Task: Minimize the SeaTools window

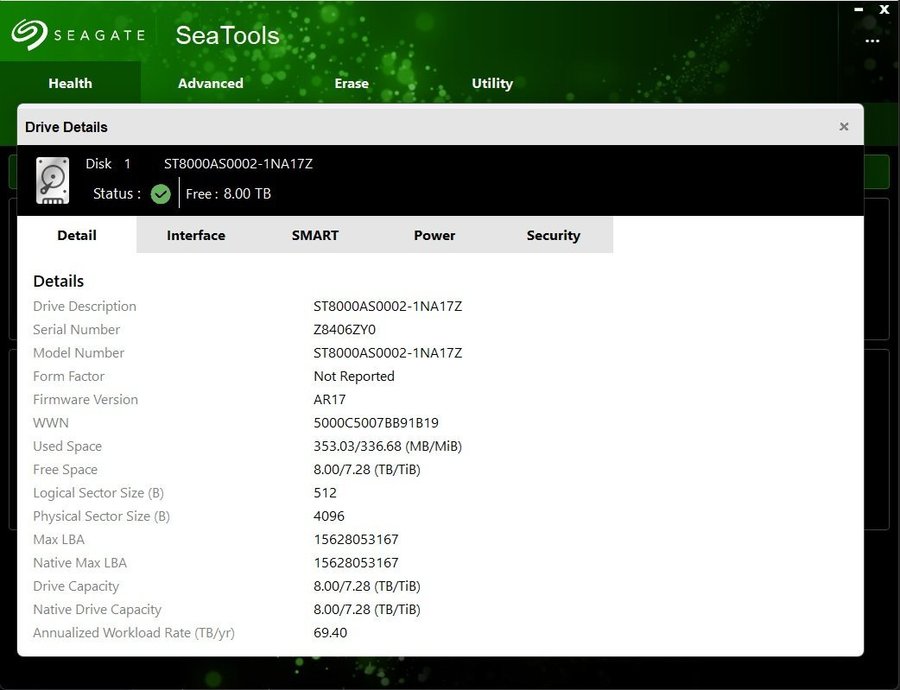Action: 859,10
